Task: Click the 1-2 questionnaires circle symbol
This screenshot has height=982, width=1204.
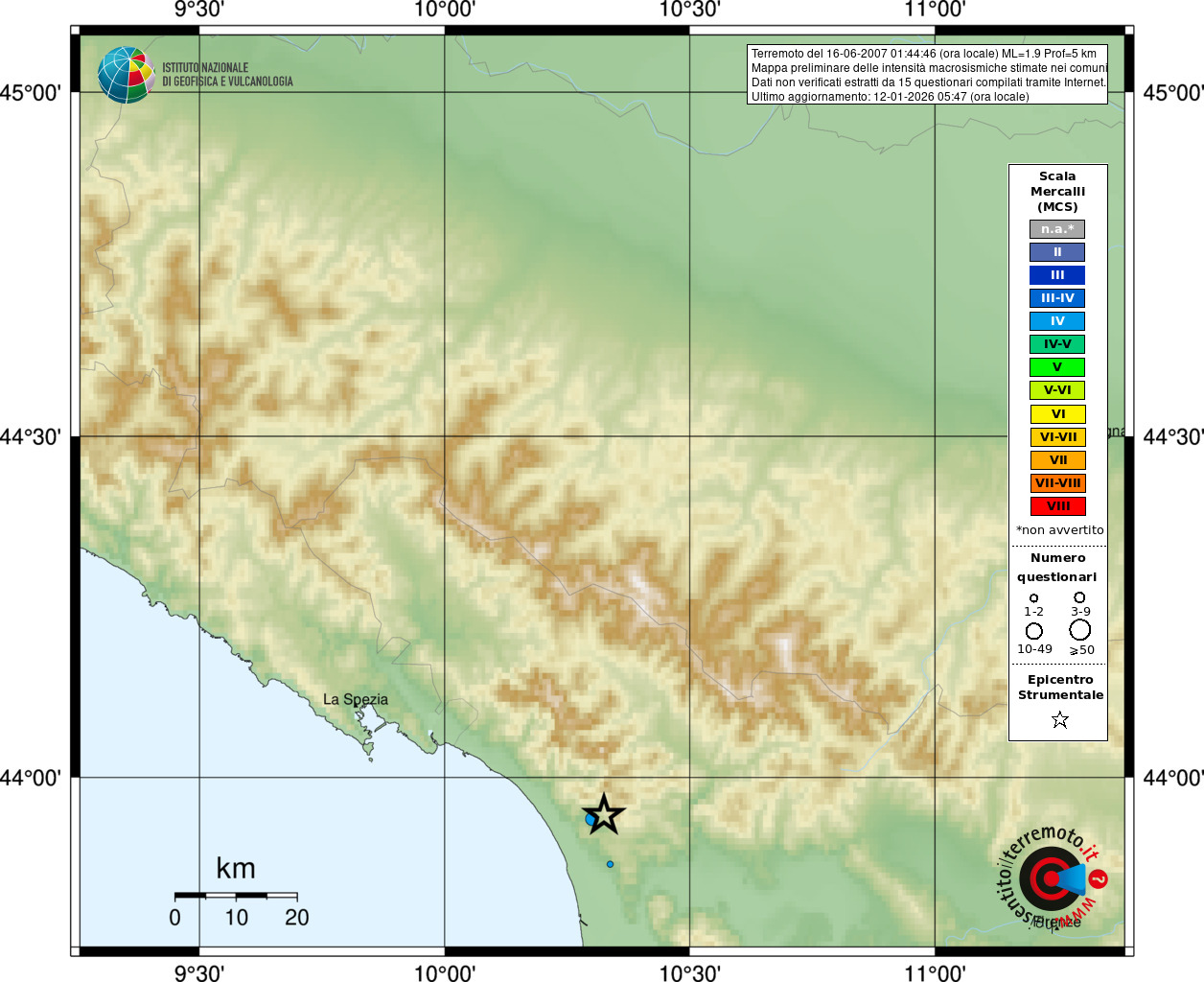Action: pos(1033,597)
